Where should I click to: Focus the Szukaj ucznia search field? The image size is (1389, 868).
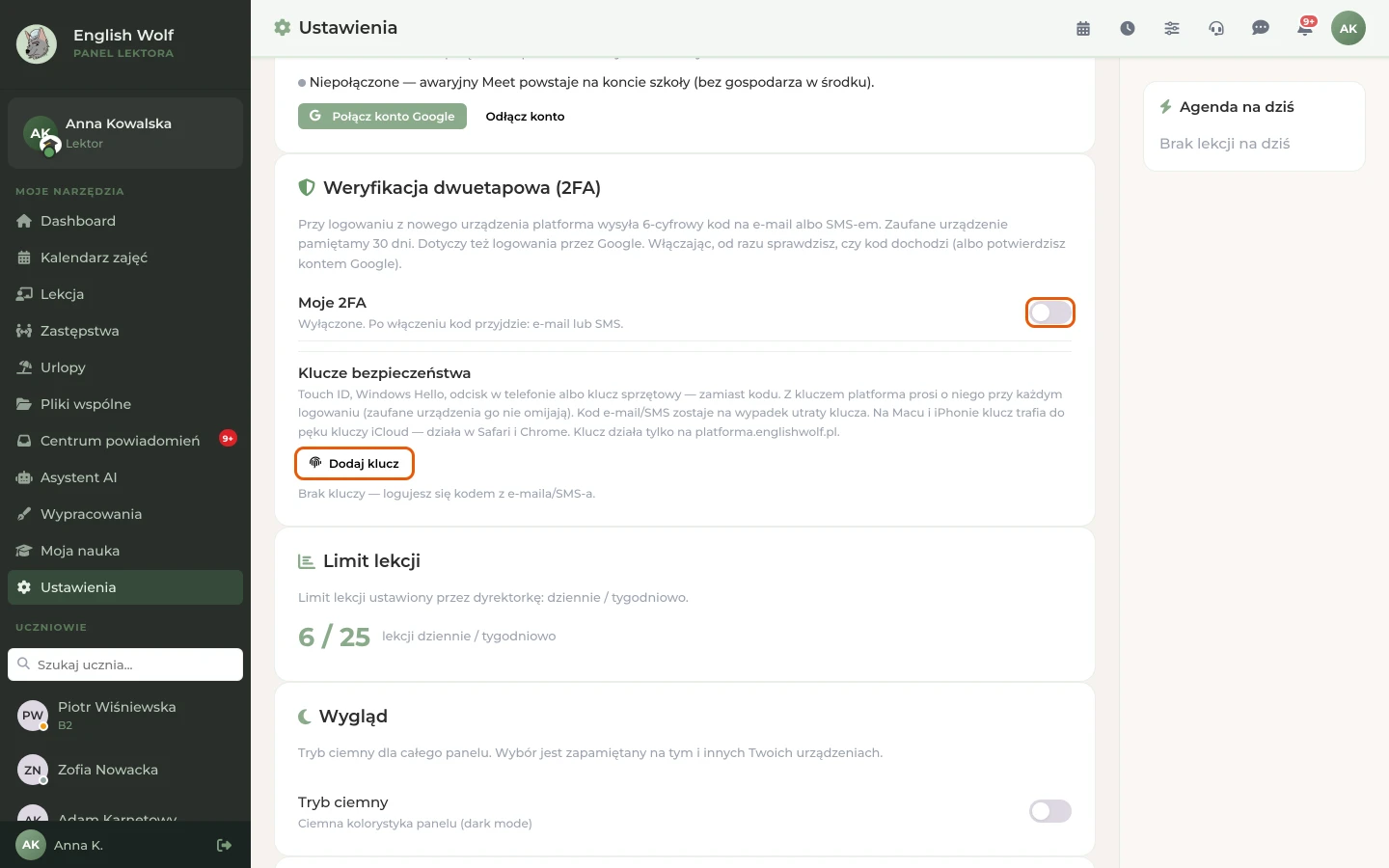125,665
